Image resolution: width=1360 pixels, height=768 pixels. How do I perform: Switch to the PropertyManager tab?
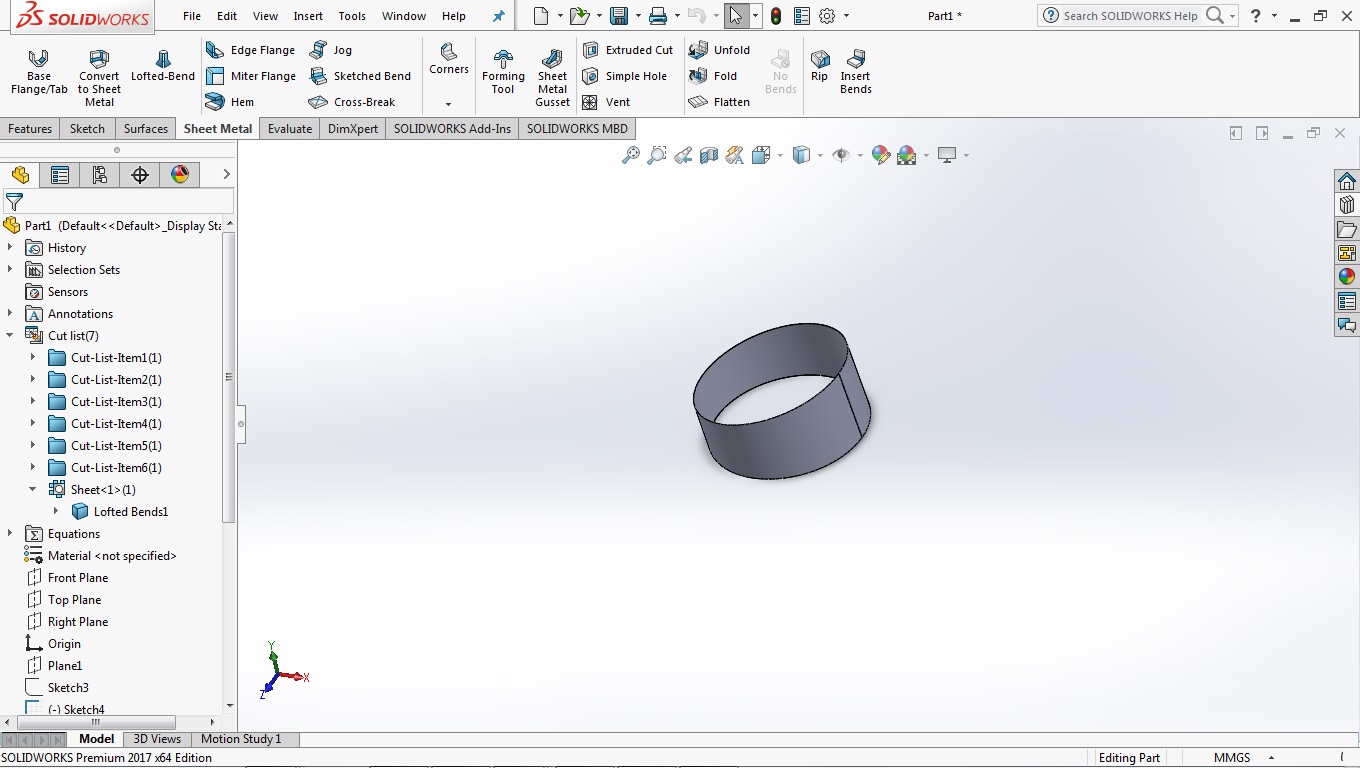(x=60, y=175)
